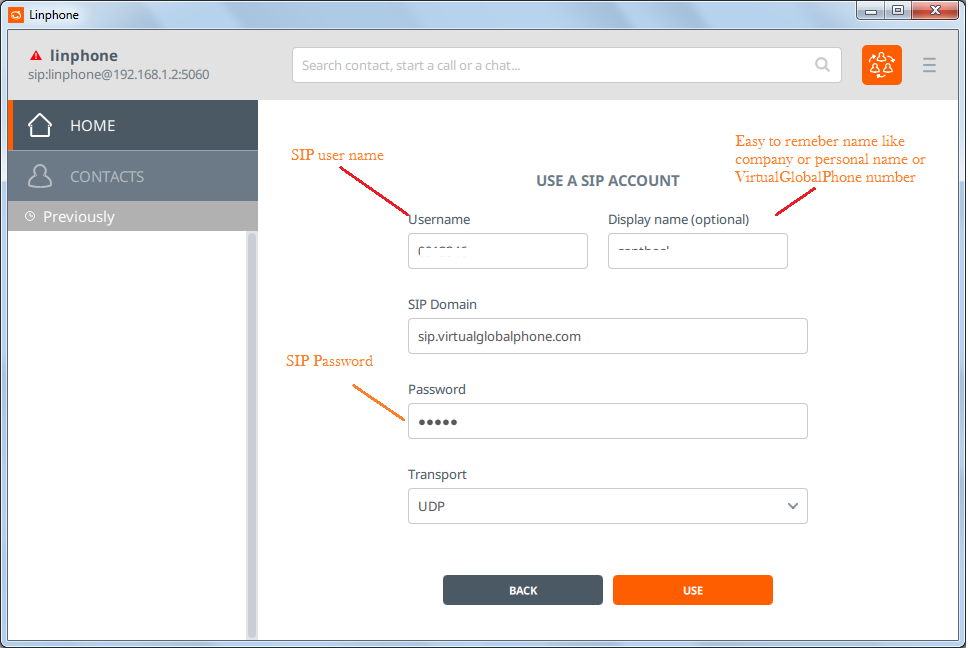
Task: Close the Linphone window
Action: pos(935,11)
